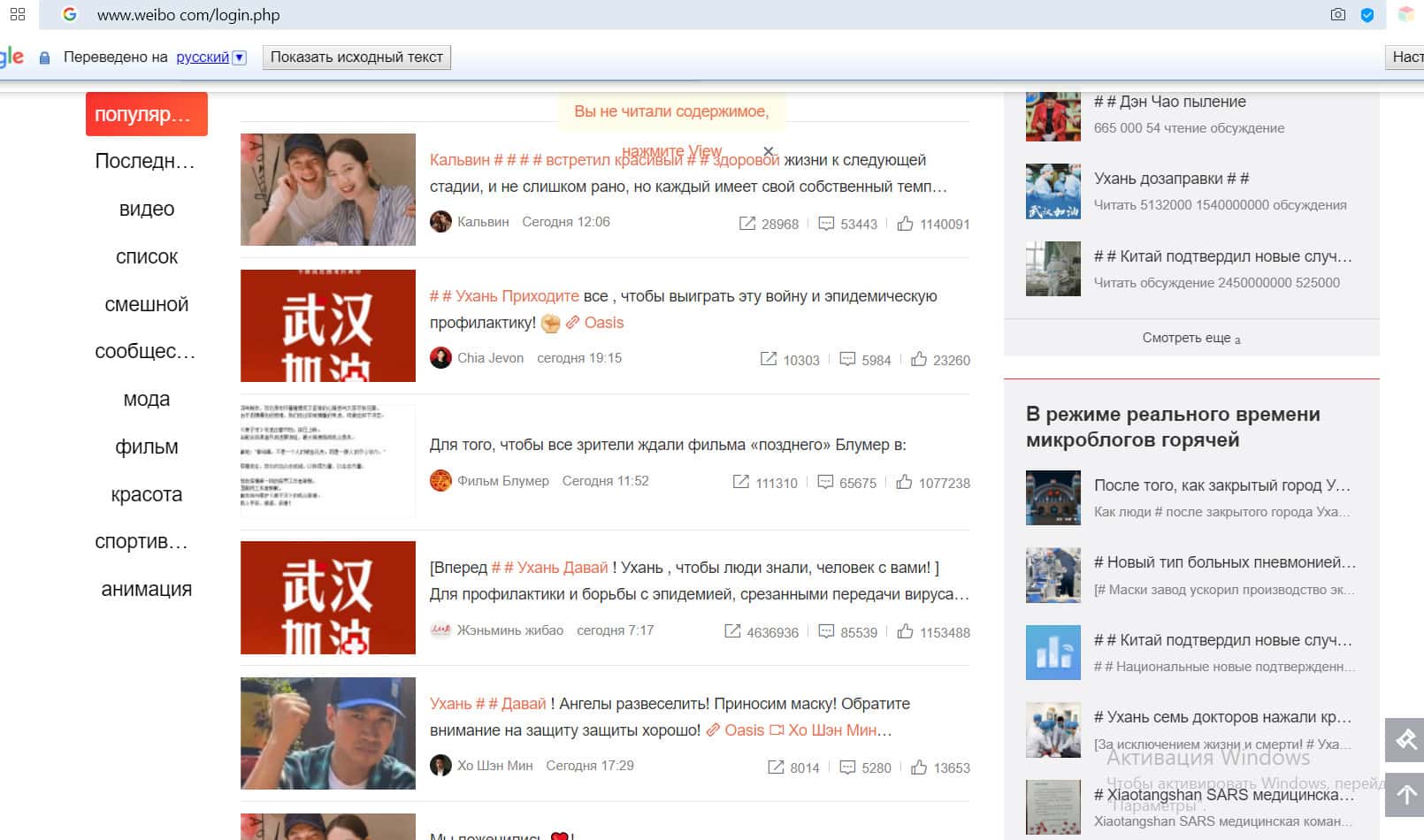
Task: Click the pin icon above back-to-top
Action: (1405, 739)
